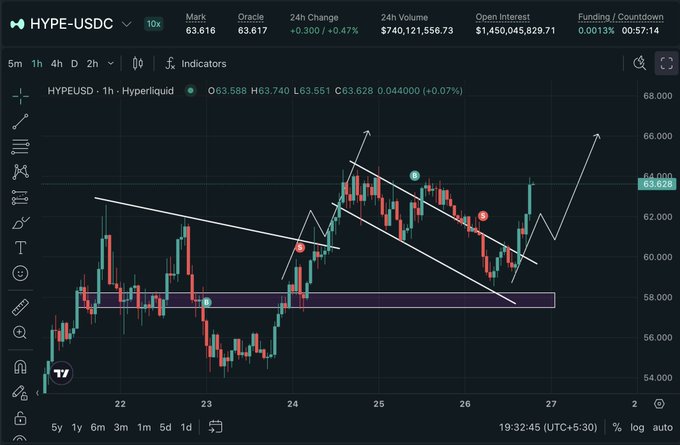The height and width of the screenshot is (445, 680).
Task: Toggle lock on drawing mode pencil
Action: (20, 393)
